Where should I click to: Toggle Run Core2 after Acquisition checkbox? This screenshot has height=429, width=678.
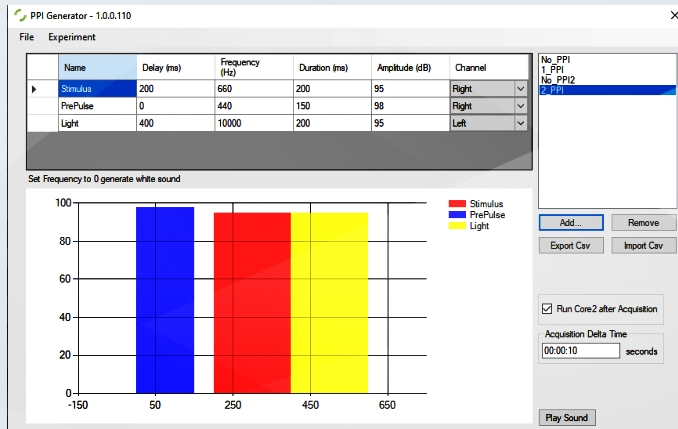point(546,309)
